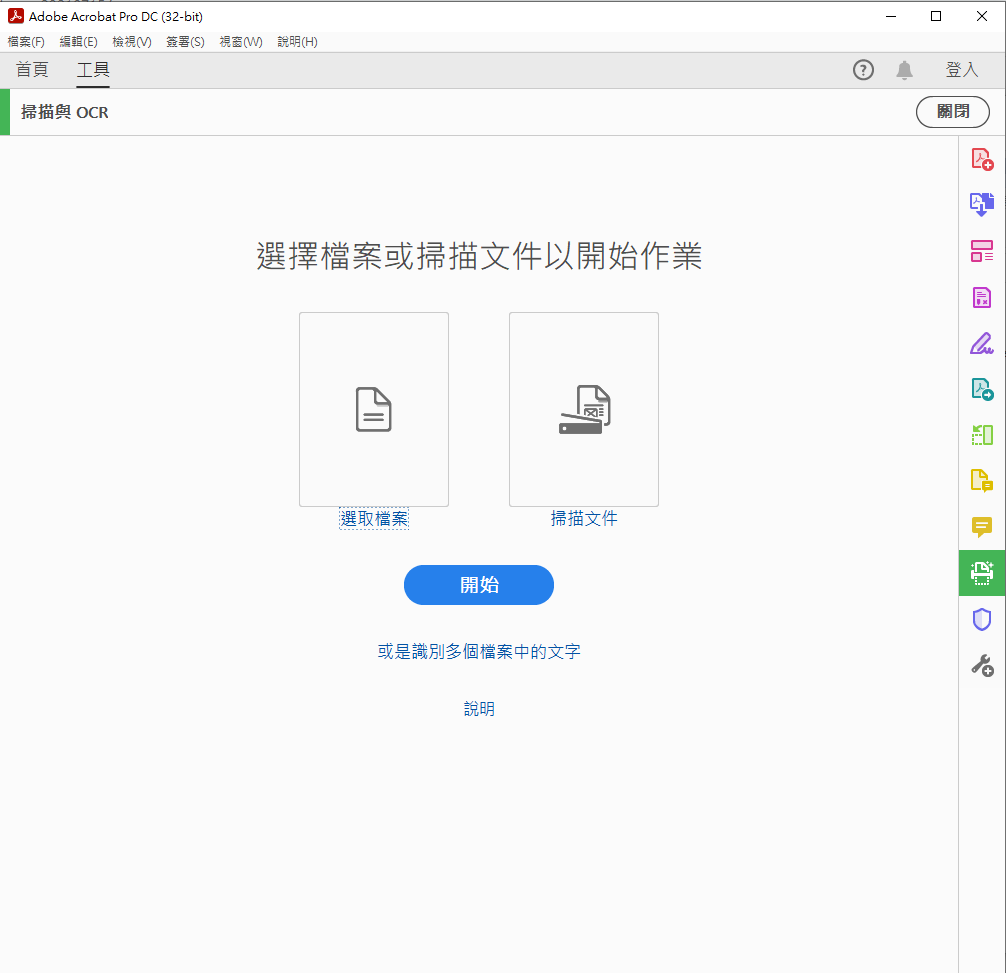
Task: Switch to the 首頁 tab
Action: 32,70
